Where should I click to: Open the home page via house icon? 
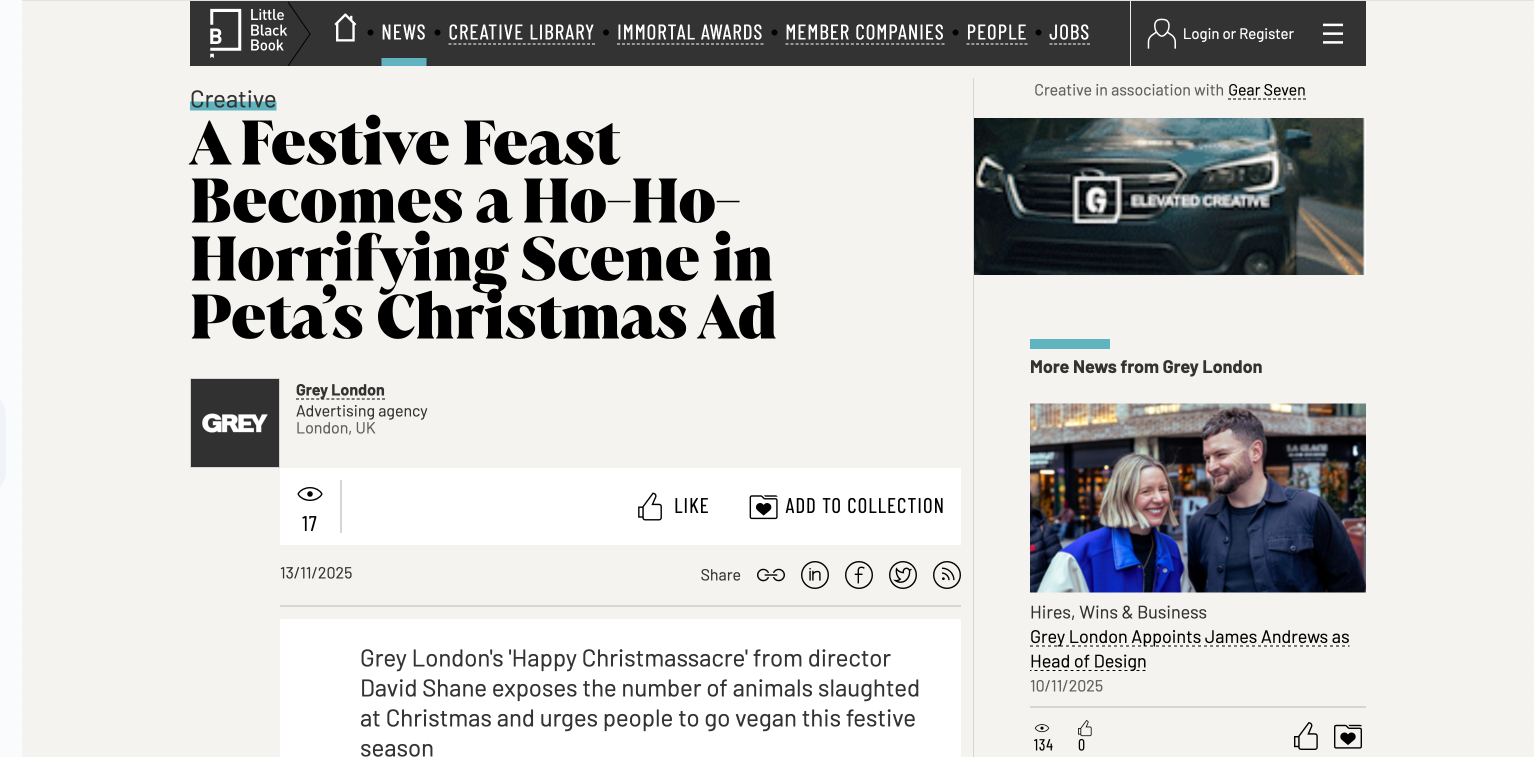click(x=344, y=30)
